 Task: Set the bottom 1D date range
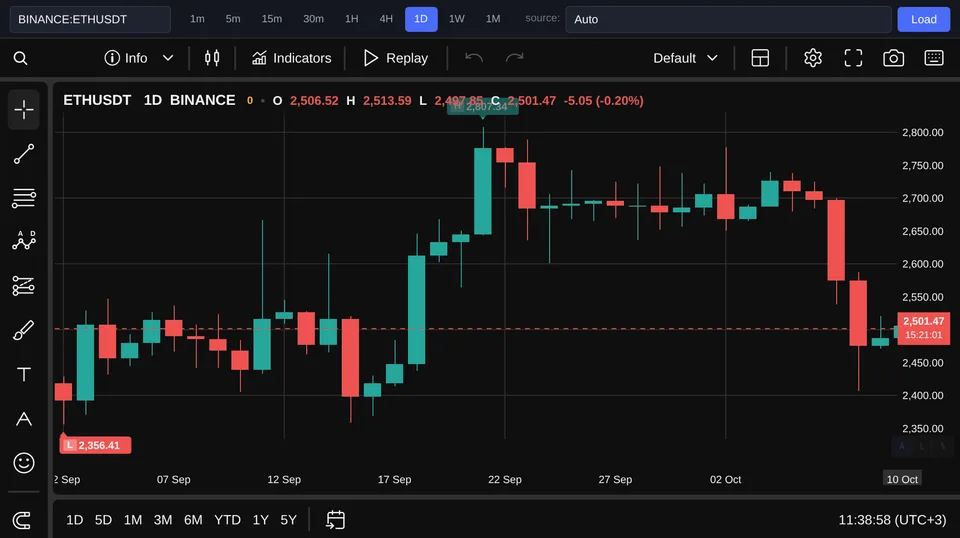pos(75,520)
